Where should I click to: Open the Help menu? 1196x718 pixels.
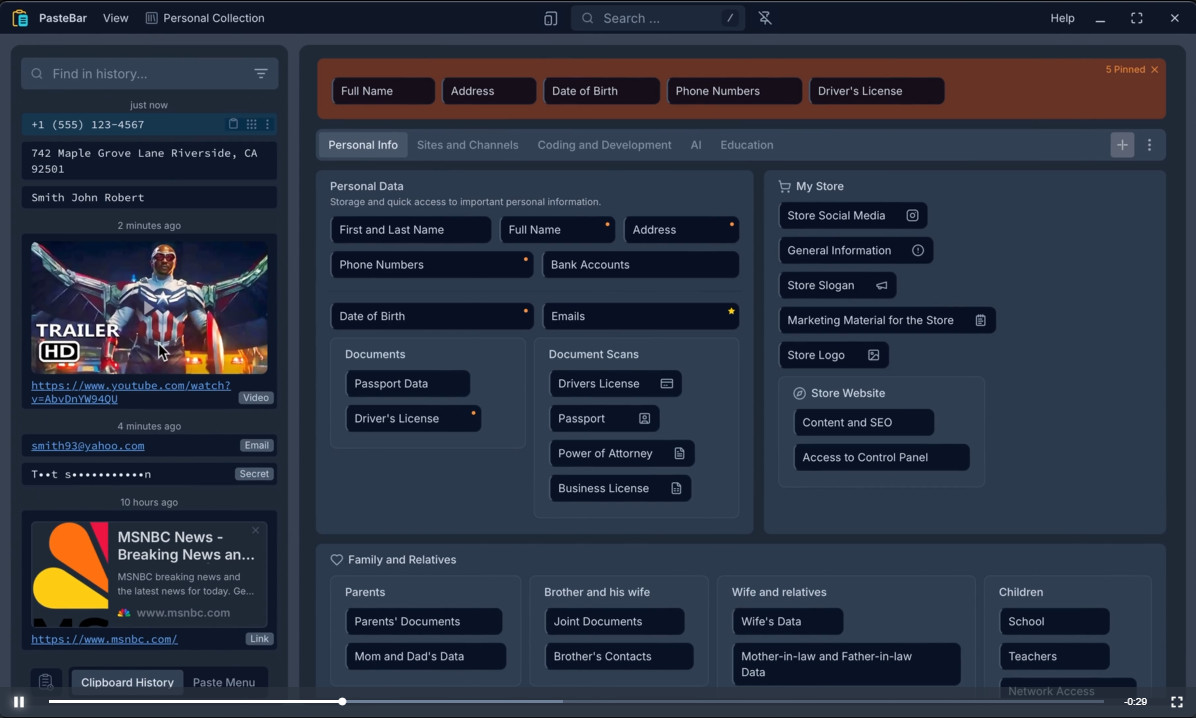pos(1062,18)
